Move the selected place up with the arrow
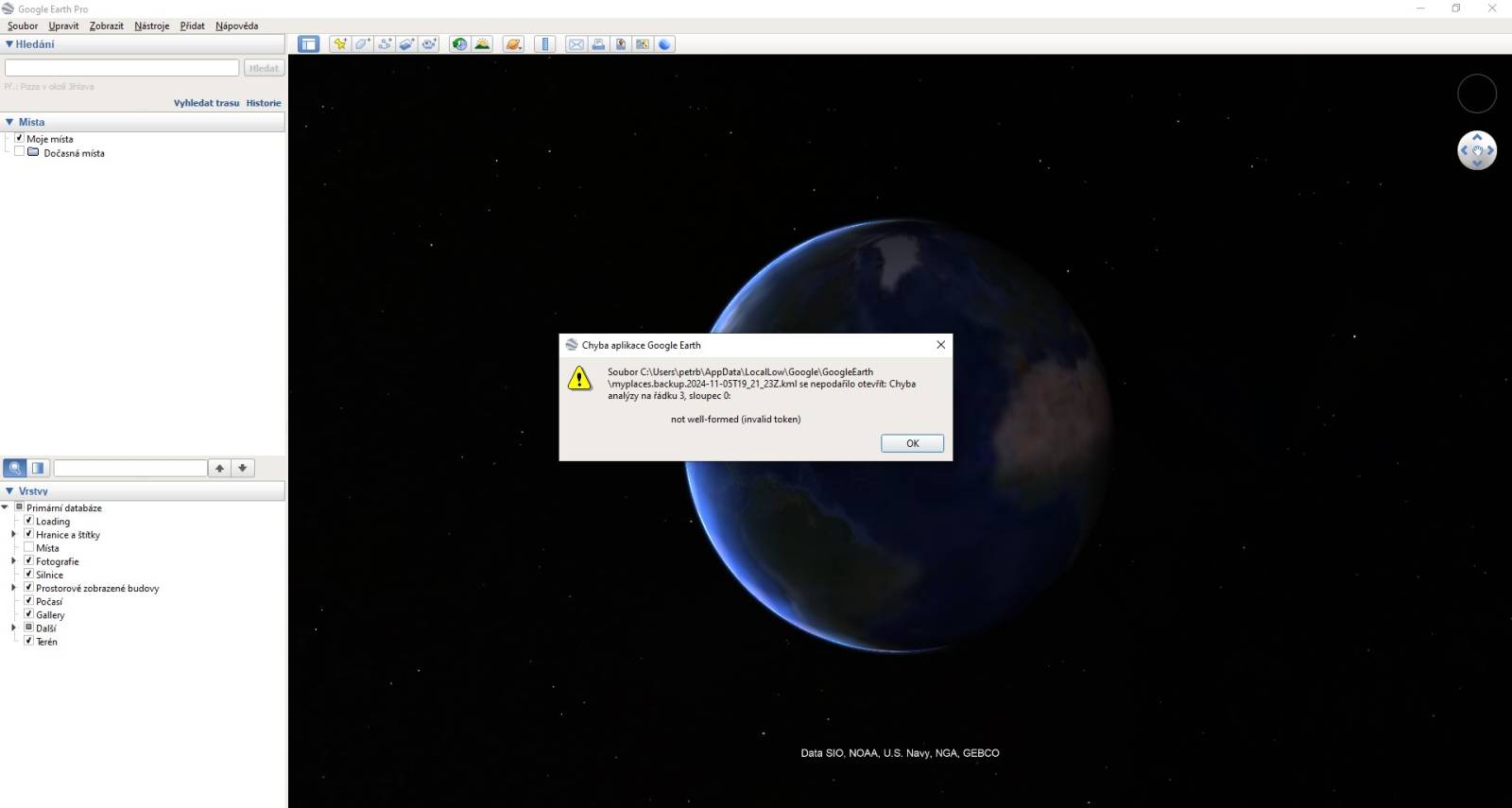 point(219,468)
